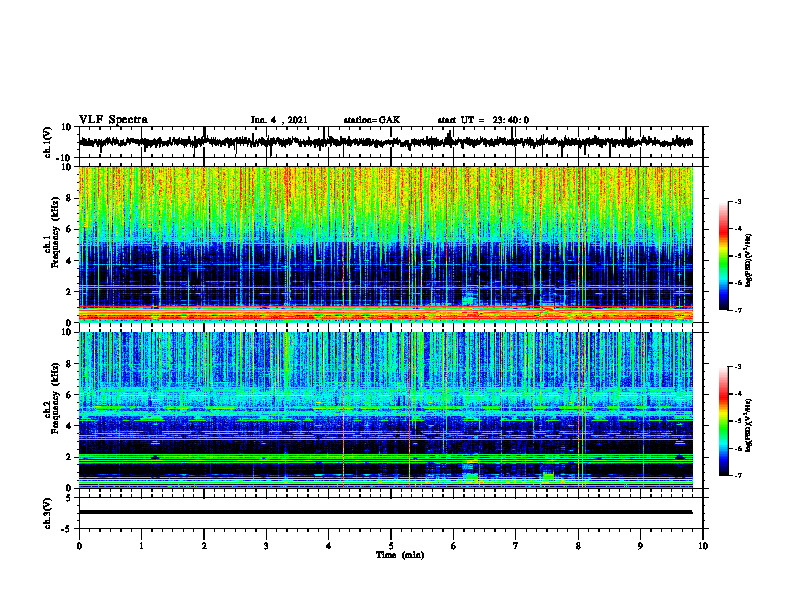
Task: Click the time axis tick label "8"
Action: point(578,546)
